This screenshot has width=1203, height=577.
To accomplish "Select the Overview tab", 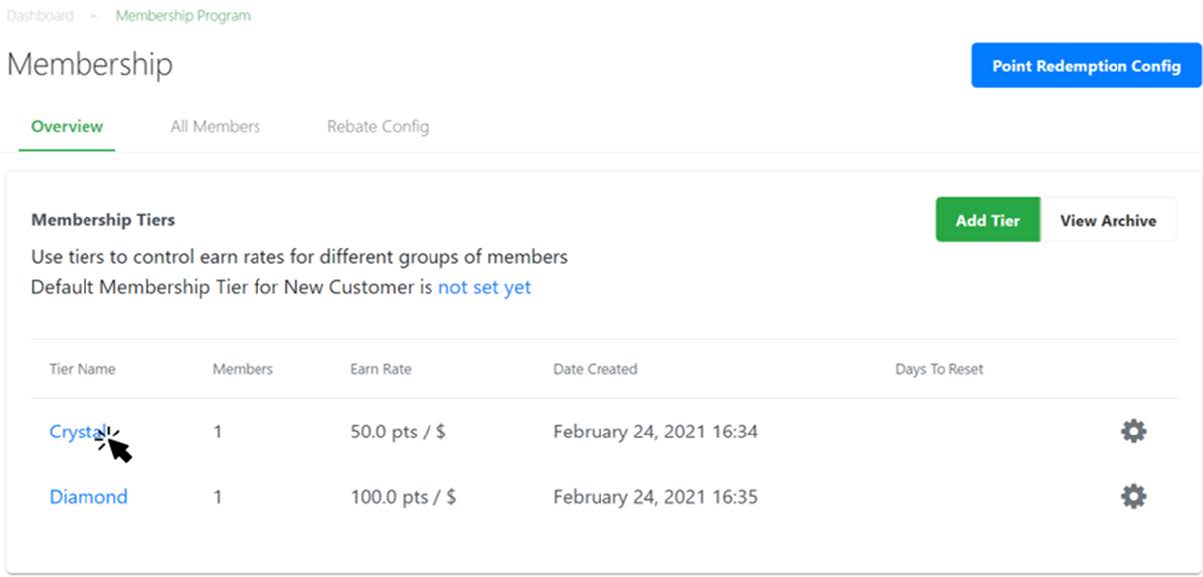I will pyautogui.click(x=67, y=126).
